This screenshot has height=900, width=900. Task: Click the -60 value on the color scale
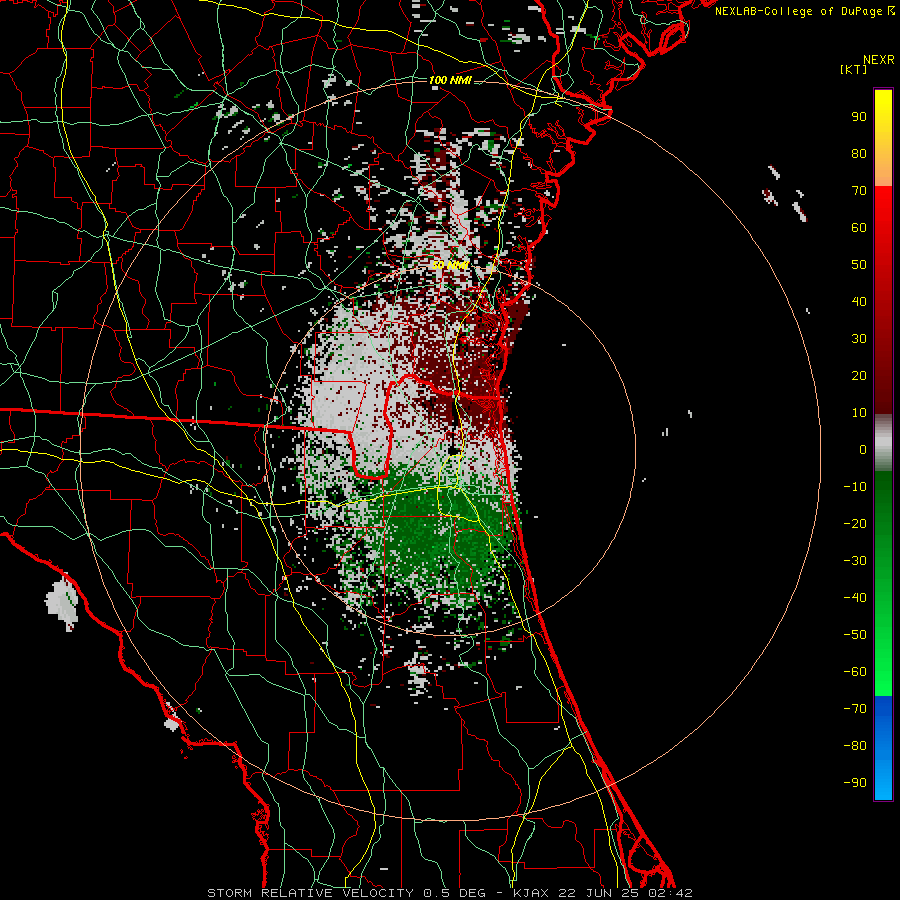[855, 672]
